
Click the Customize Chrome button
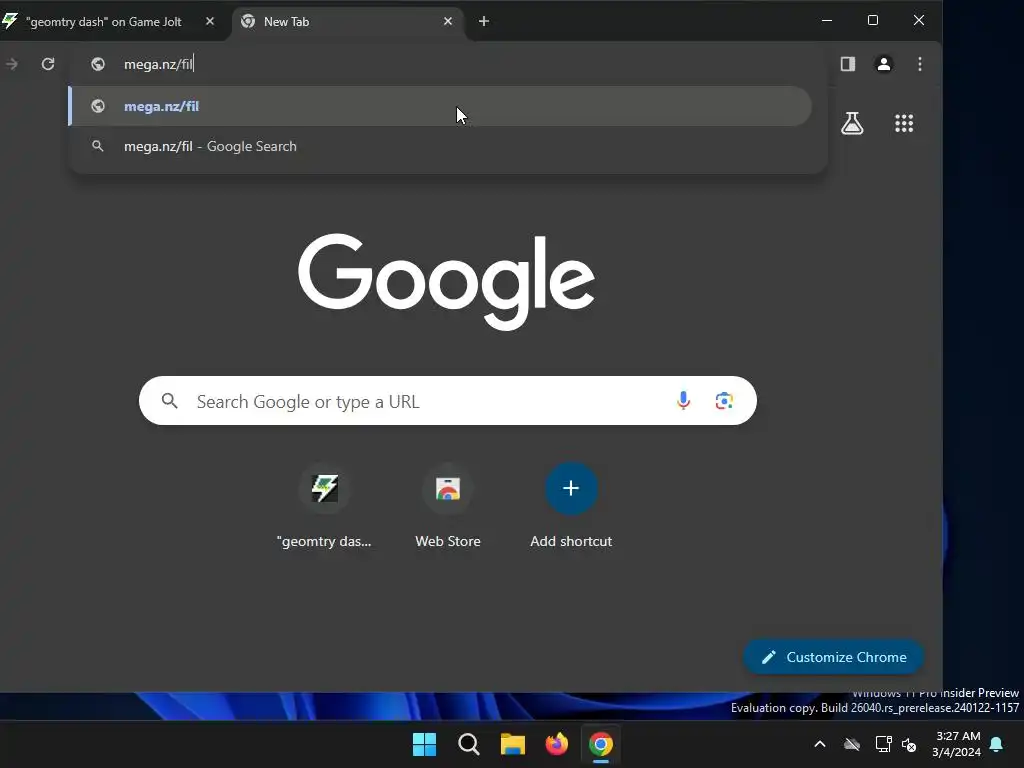tap(833, 657)
